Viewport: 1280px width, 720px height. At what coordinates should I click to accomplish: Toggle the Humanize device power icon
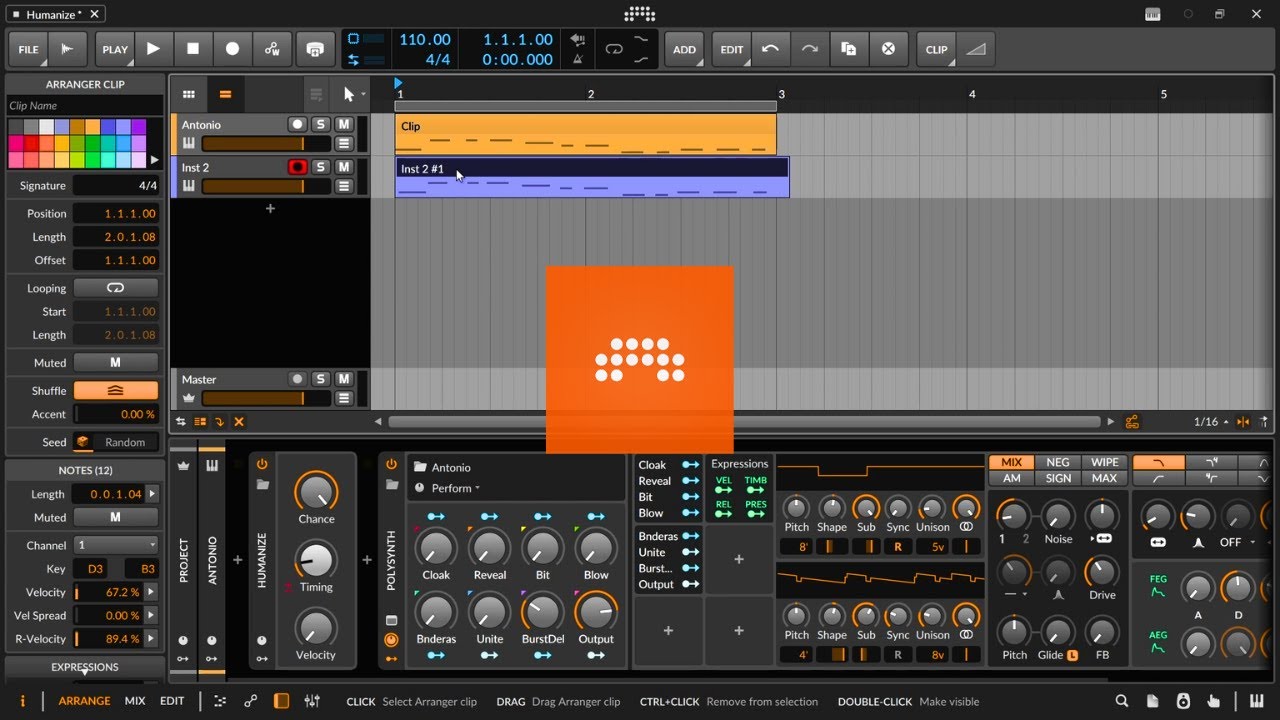(x=262, y=464)
